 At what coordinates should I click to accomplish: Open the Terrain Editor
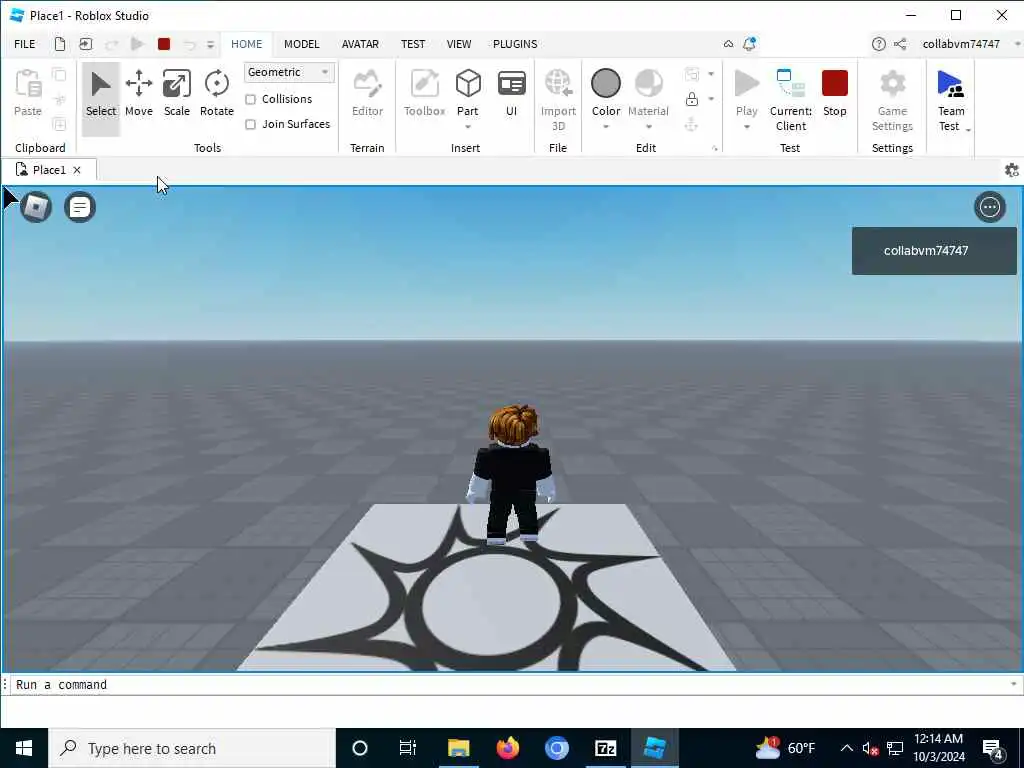(x=367, y=95)
